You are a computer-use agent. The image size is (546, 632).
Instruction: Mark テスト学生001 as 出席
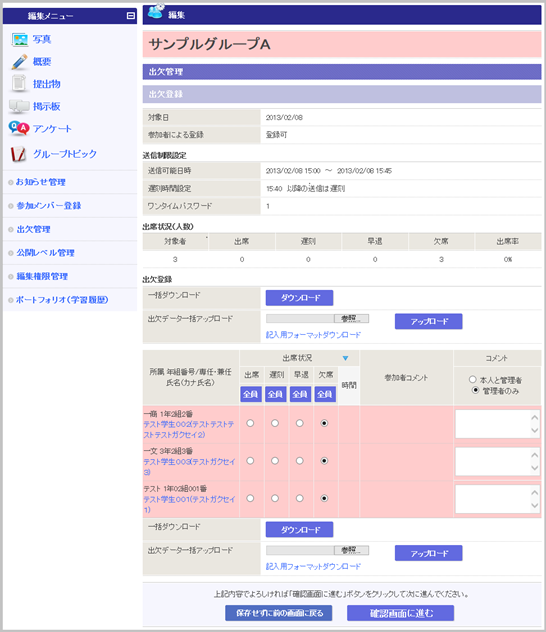(x=250, y=498)
